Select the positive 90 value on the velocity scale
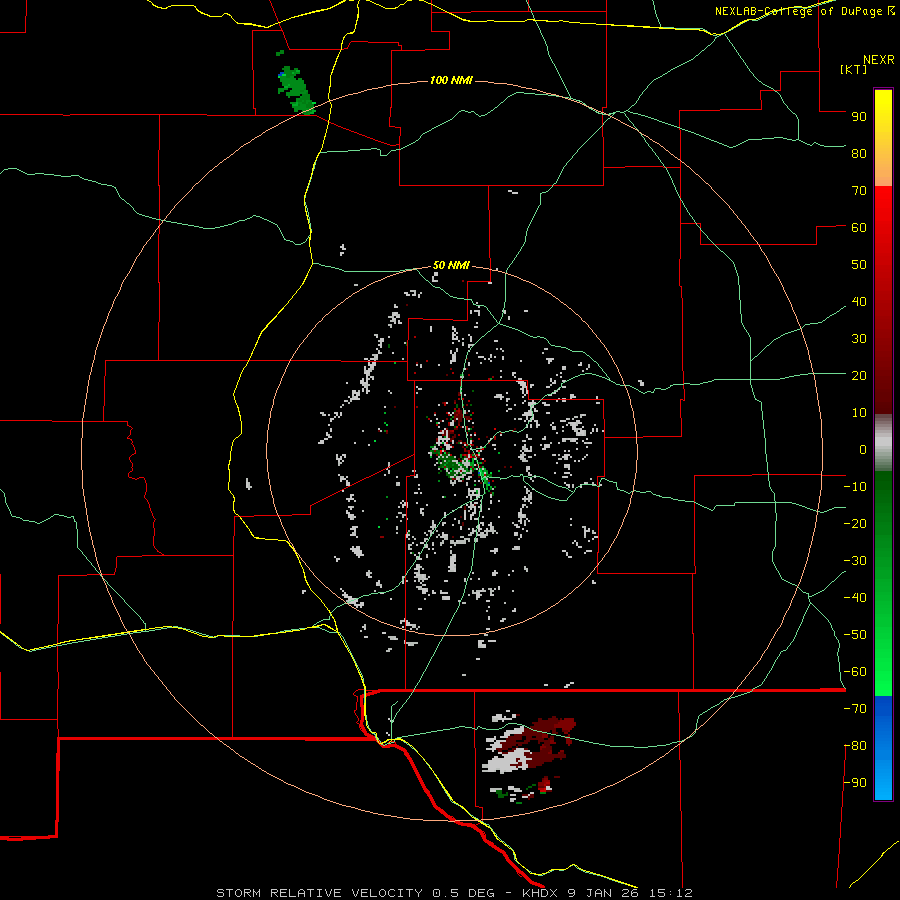The width and height of the screenshot is (900, 900). (859, 117)
